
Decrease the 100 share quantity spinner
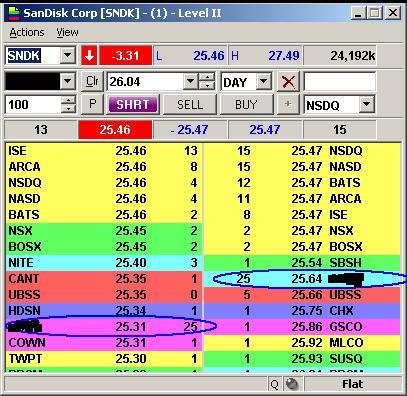[68, 109]
